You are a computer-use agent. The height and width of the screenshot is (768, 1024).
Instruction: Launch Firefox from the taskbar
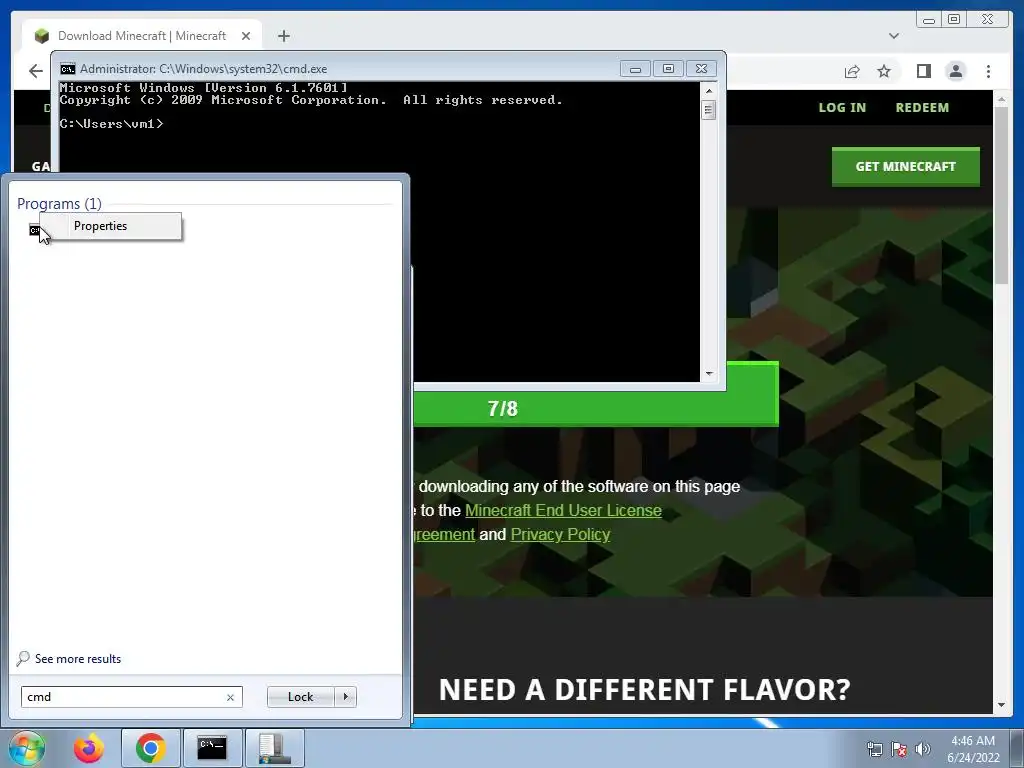(x=89, y=748)
